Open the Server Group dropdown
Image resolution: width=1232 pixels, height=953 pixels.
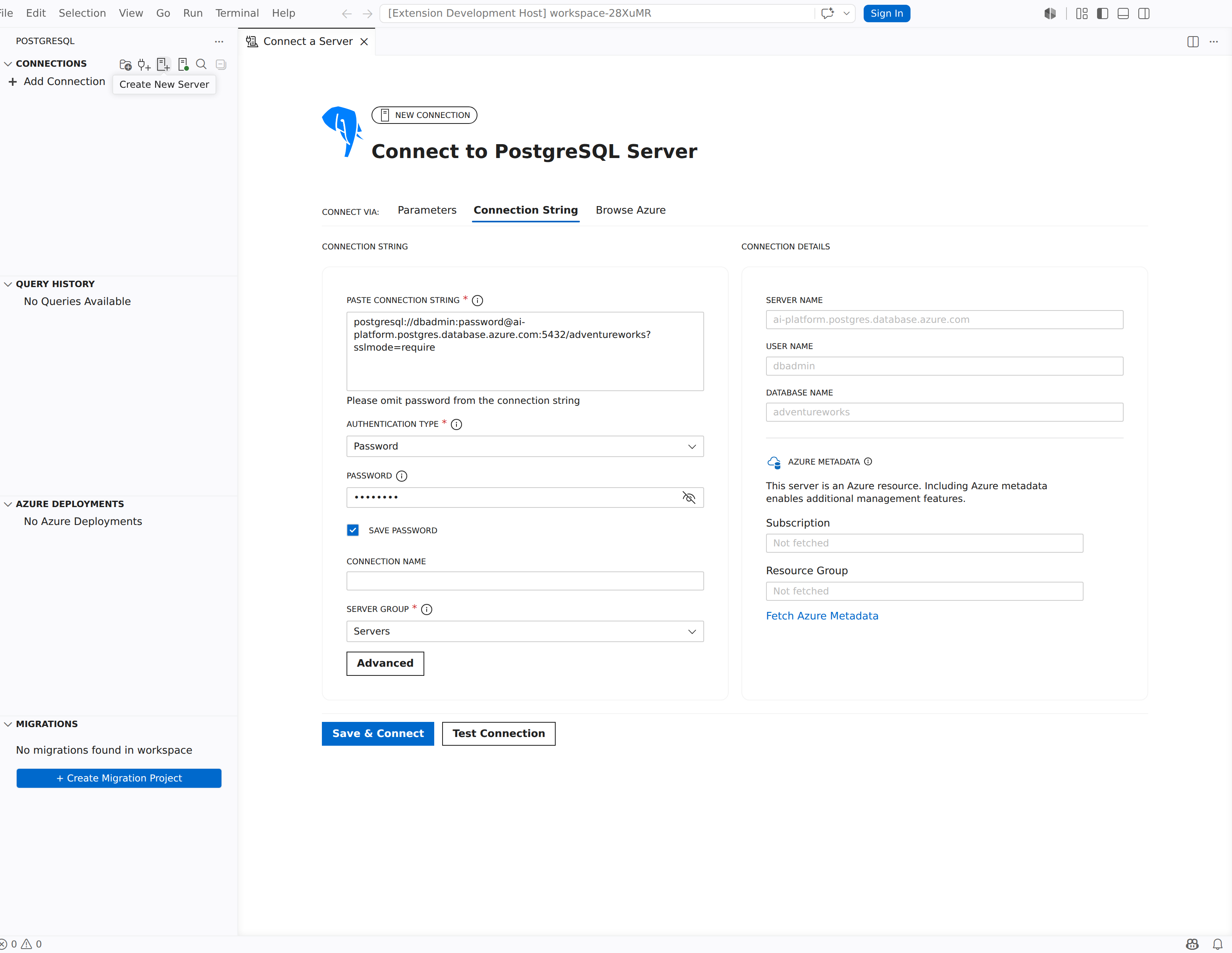click(525, 631)
